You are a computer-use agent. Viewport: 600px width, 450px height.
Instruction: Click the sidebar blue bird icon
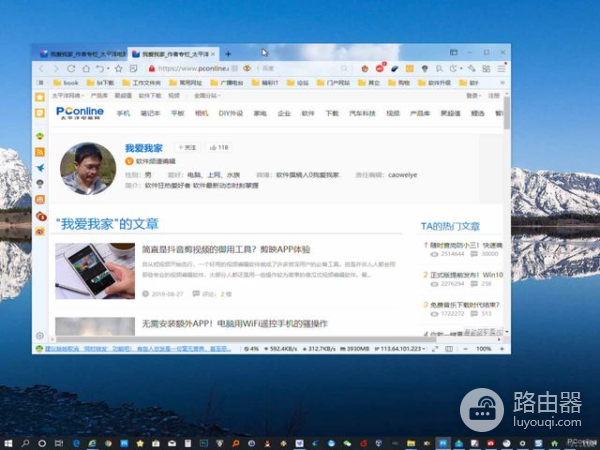[40, 168]
